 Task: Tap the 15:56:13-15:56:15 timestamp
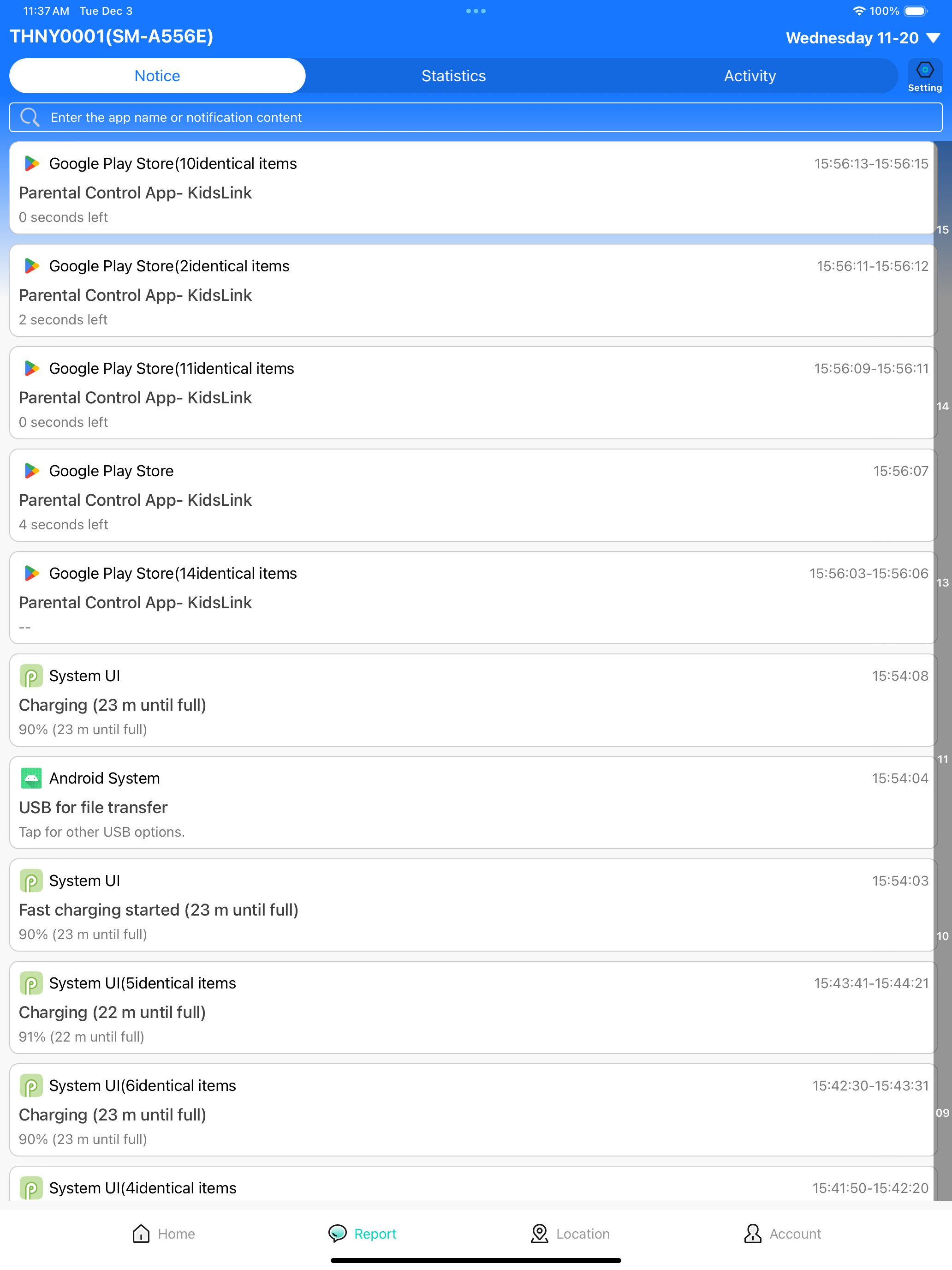[871, 164]
